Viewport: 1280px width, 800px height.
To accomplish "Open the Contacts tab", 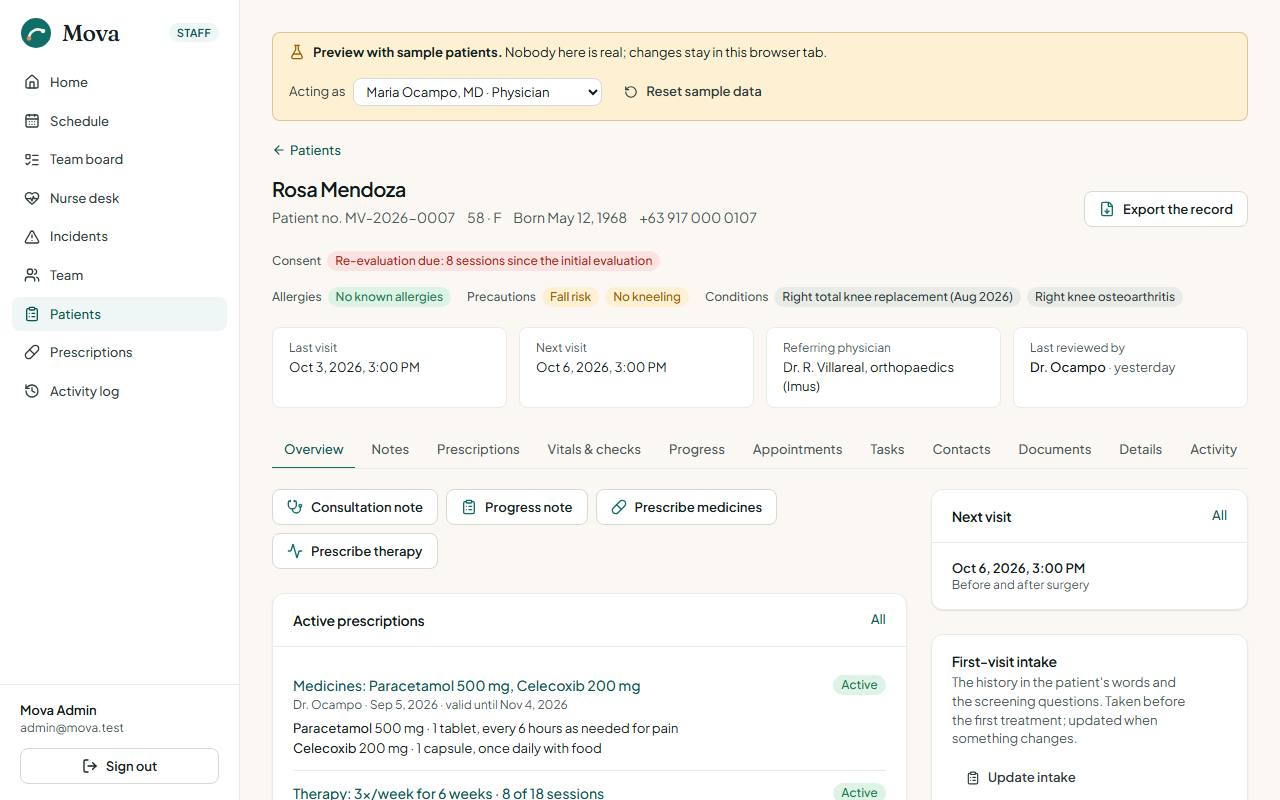I will click(x=961, y=449).
